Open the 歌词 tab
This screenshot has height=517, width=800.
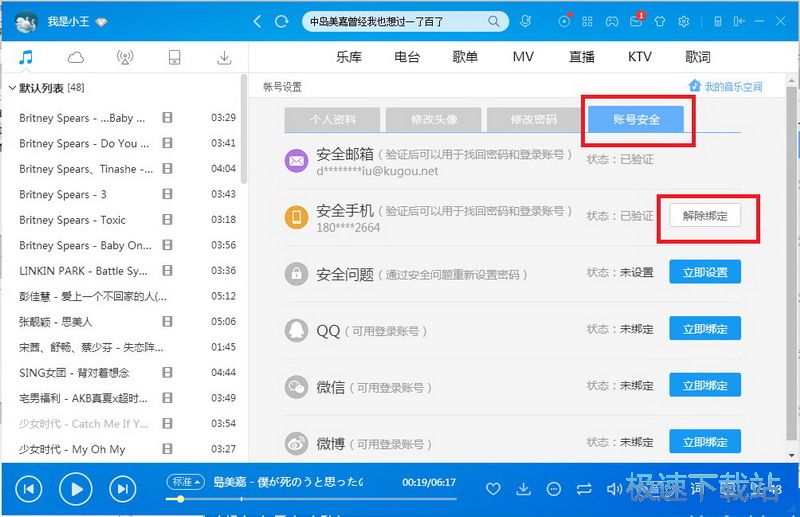point(698,57)
